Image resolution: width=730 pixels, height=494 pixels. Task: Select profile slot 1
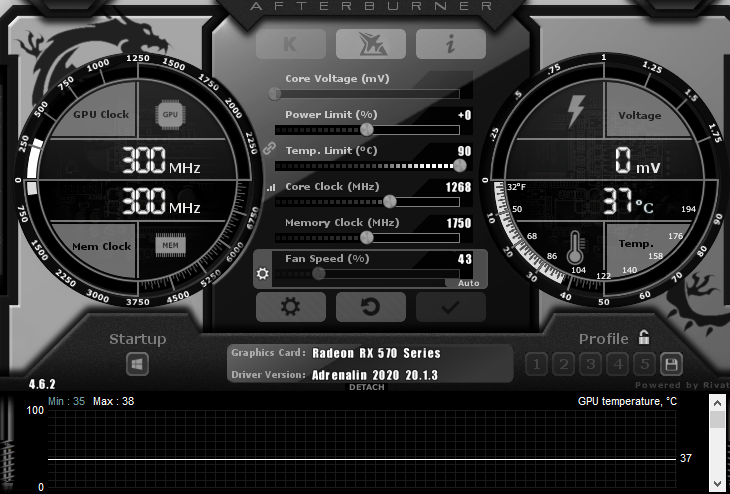point(536,364)
